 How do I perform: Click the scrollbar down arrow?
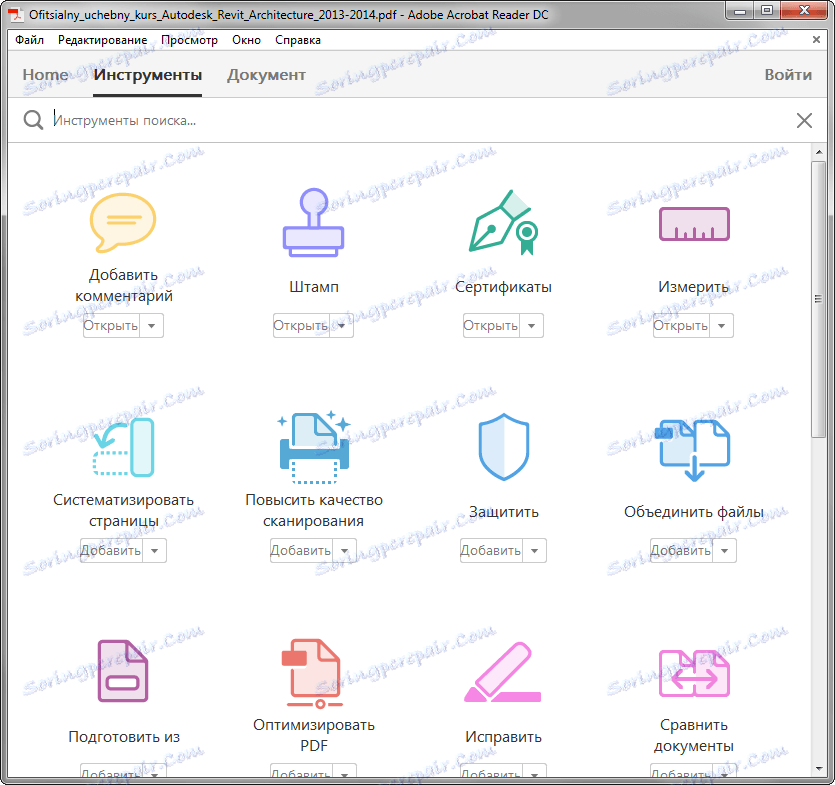pyautogui.click(x=818, y=768)
